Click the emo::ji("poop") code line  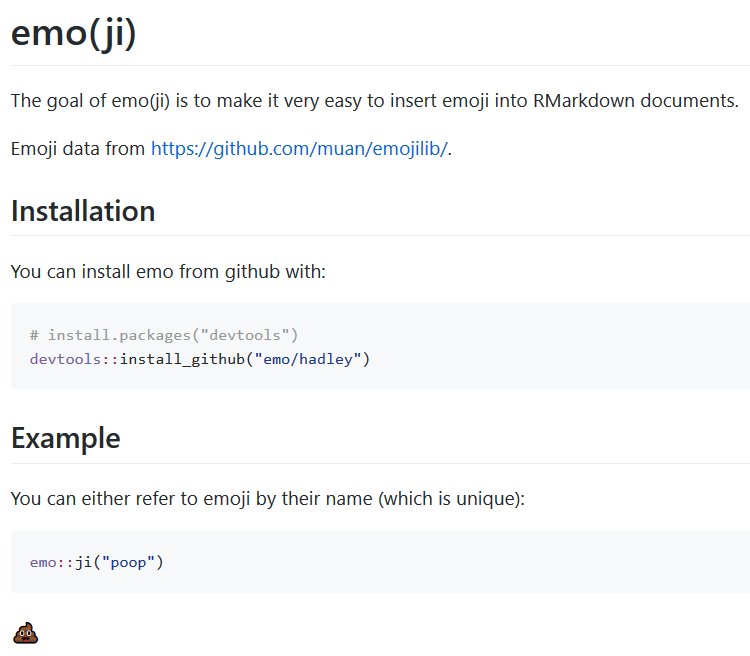click(97, 562)
